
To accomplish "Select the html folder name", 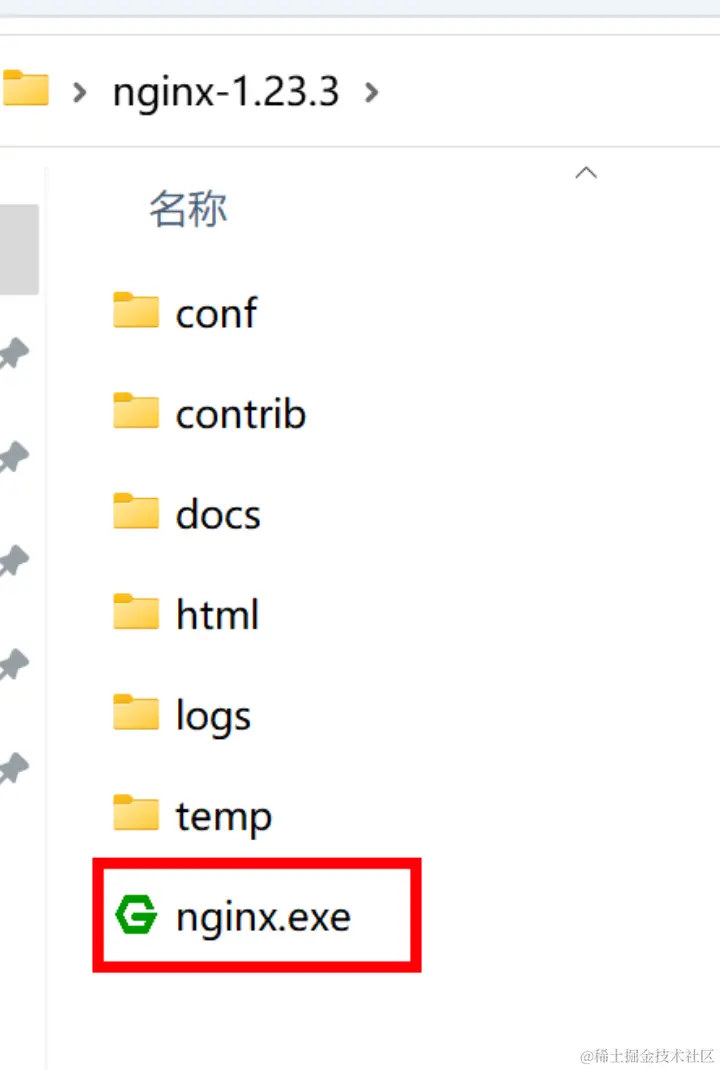I will 217,613.
